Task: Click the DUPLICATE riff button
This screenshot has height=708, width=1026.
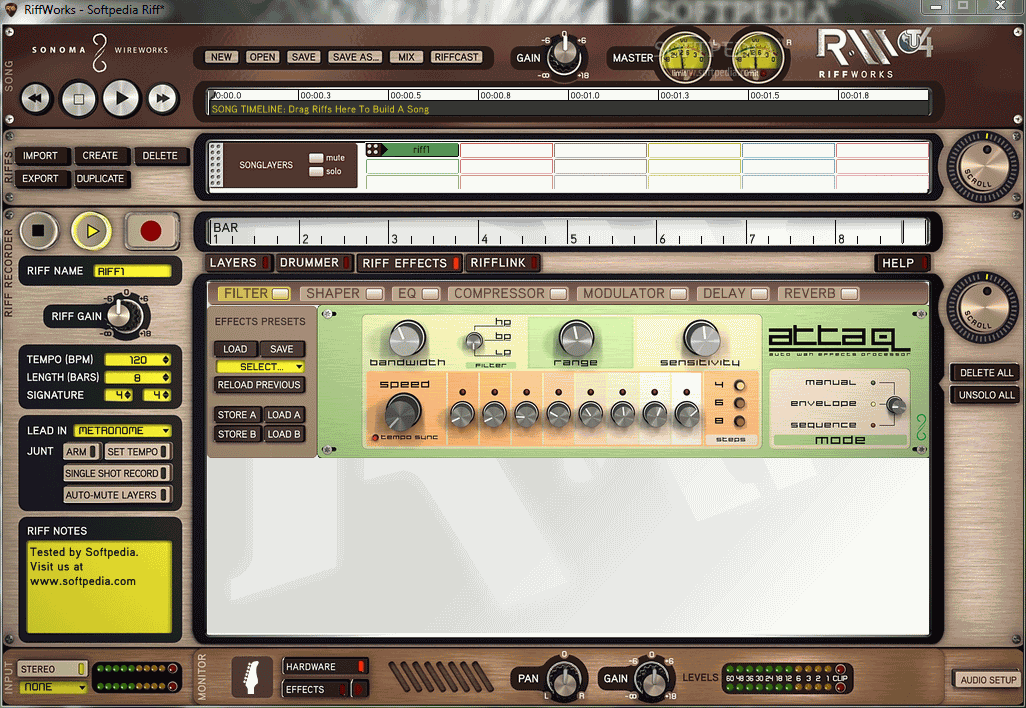Action: coord(100,179)
